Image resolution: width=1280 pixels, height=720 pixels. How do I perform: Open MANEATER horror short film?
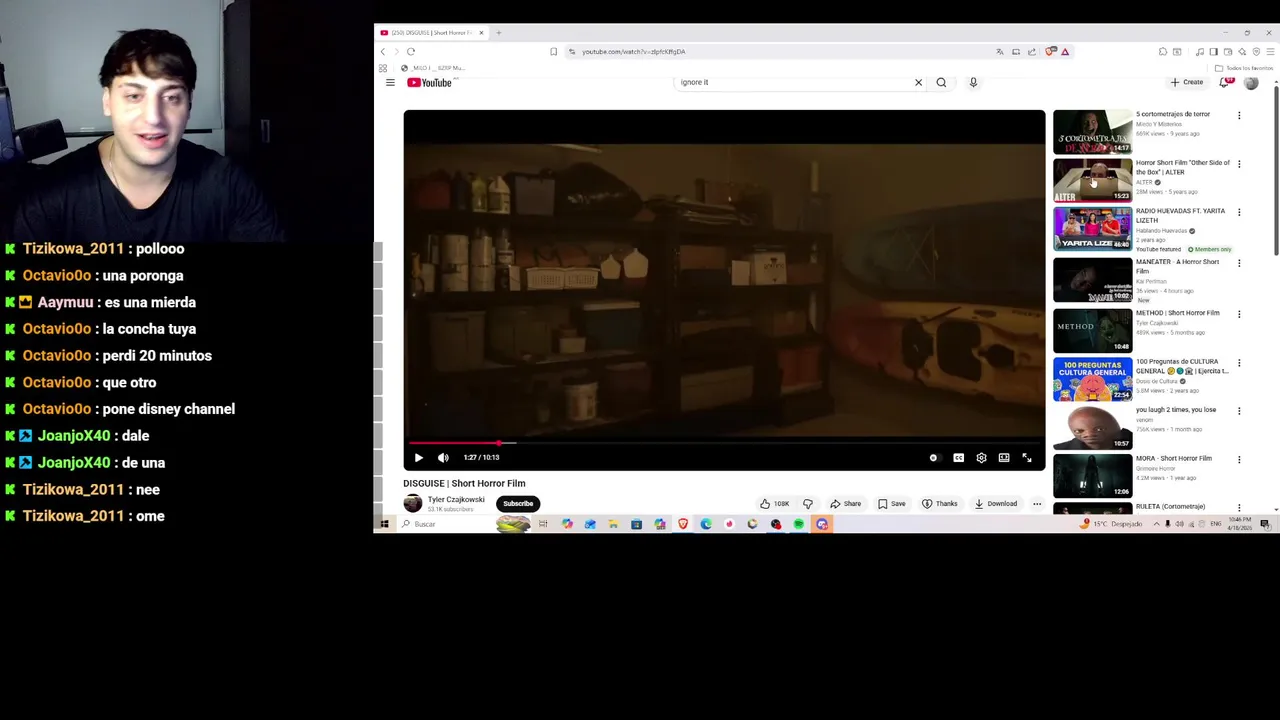tap(1092, 280)
